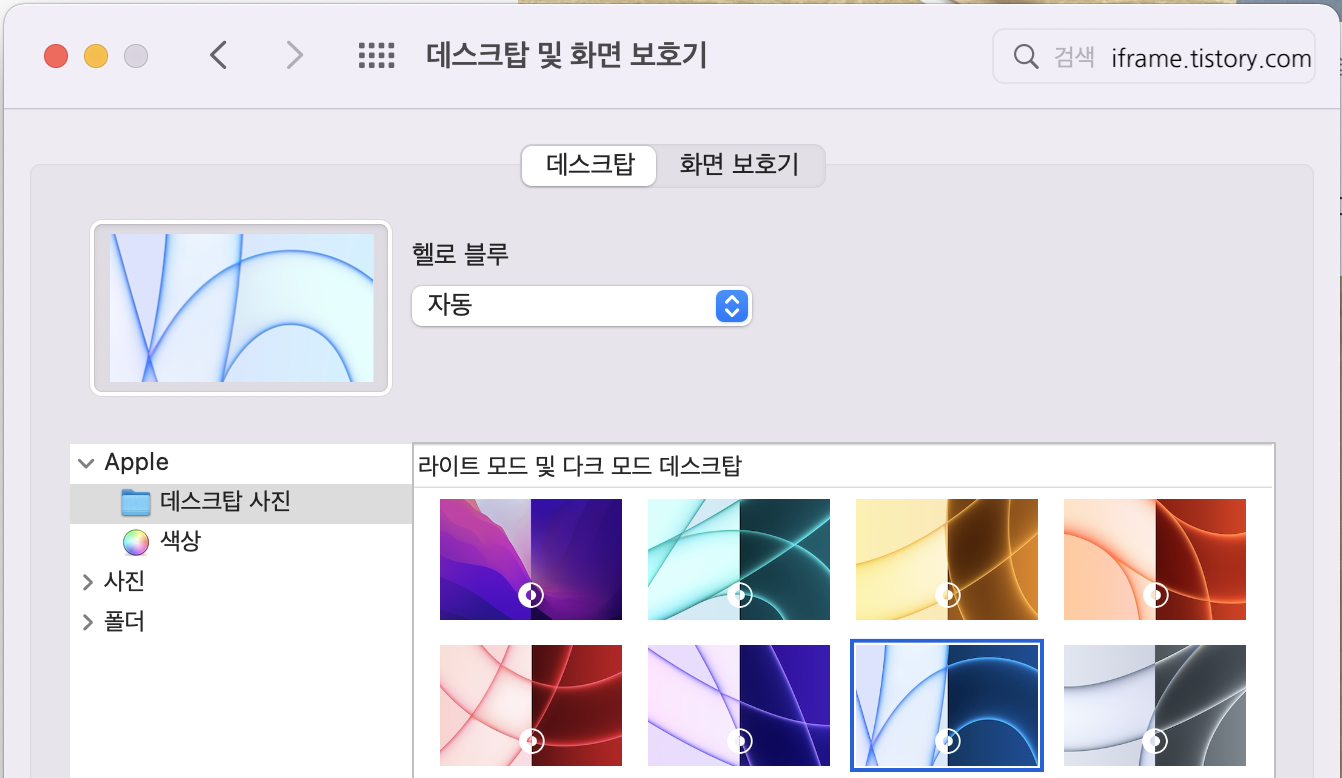Expand the 폴더 sidebar group
This screenshot has width=1342, height=778.
(88, 622)
